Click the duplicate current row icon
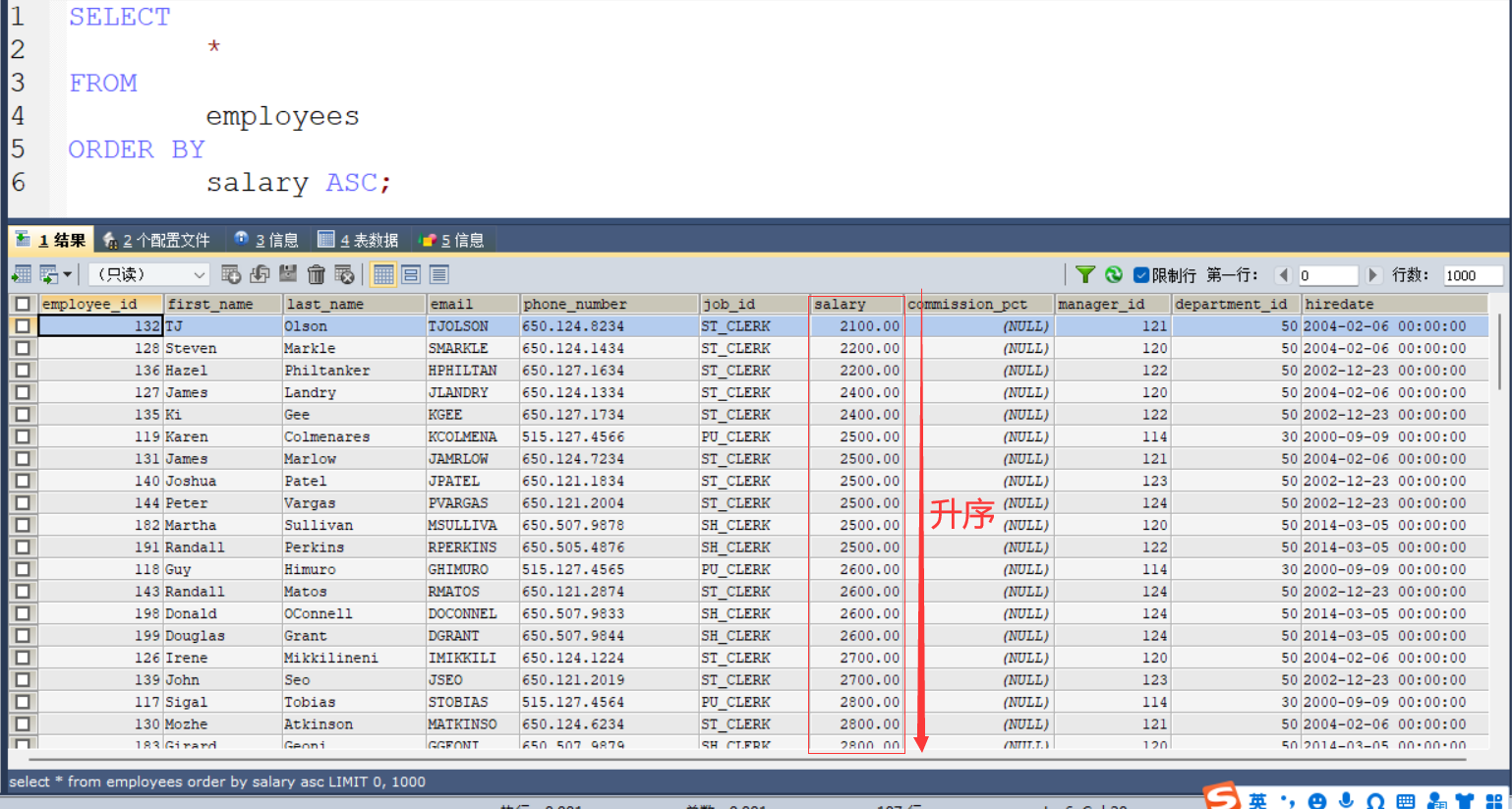Image resolution: width=1512 pixels, height=809 pixels. (x=260, y=274)
